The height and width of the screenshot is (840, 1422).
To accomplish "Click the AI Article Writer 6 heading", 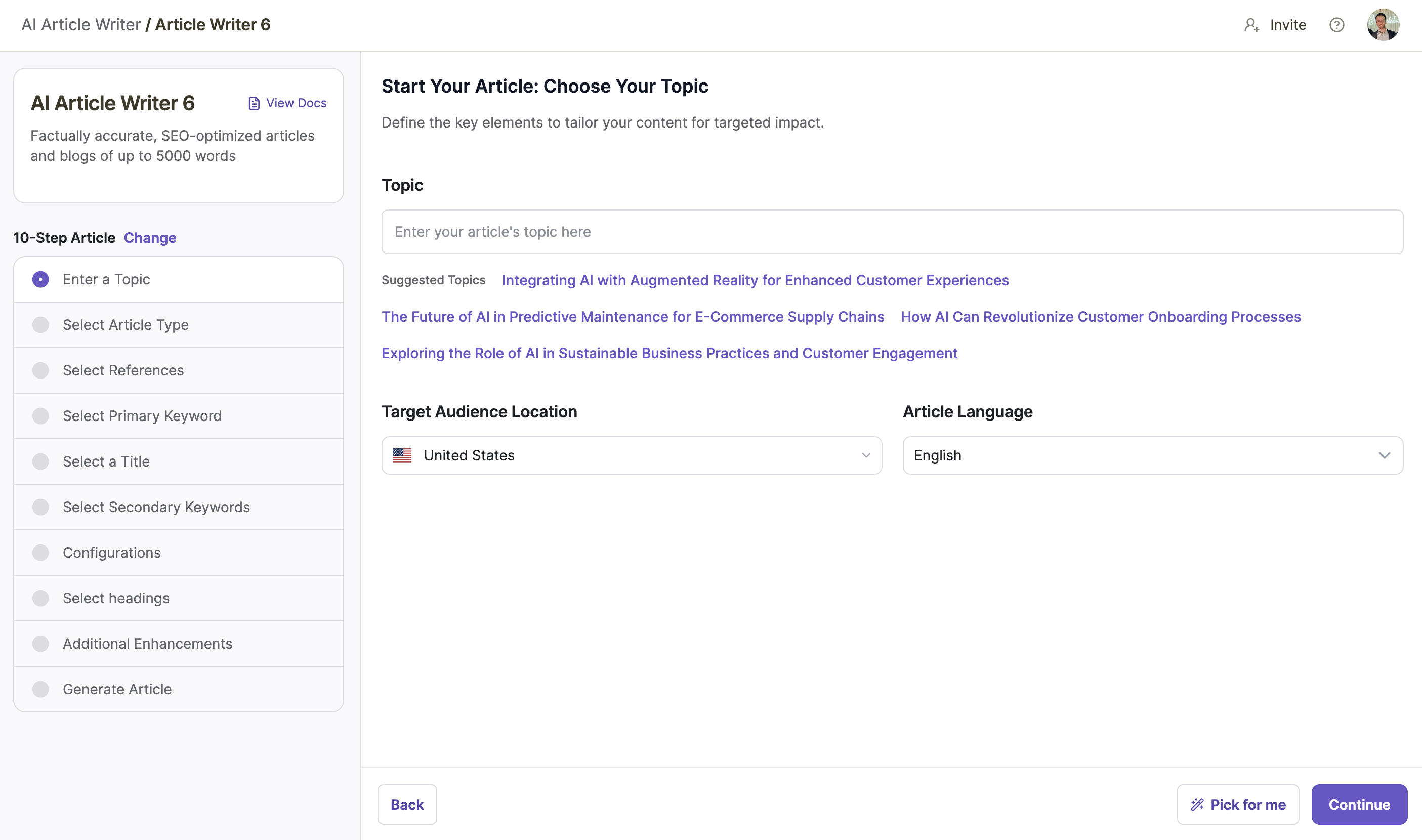I will 113,103.
